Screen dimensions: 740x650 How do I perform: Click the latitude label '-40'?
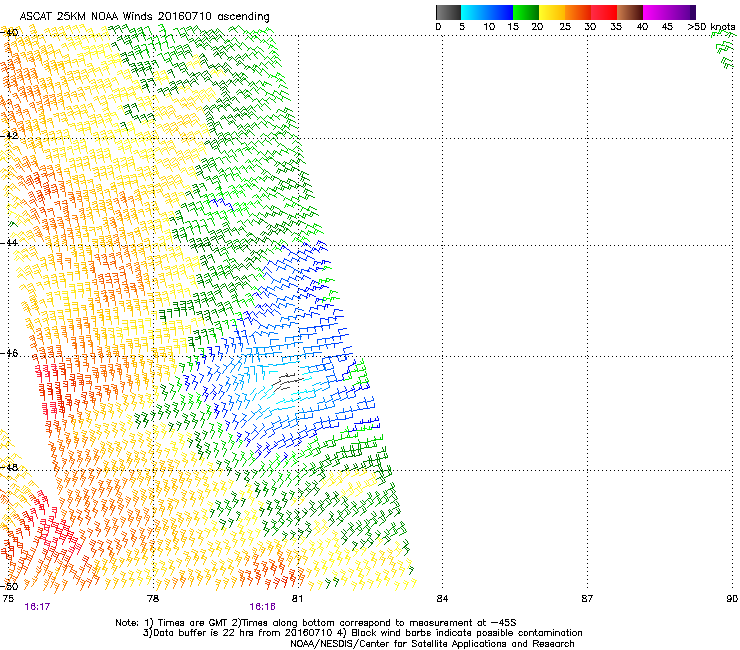pyautogui.click(x=9, y=33)
